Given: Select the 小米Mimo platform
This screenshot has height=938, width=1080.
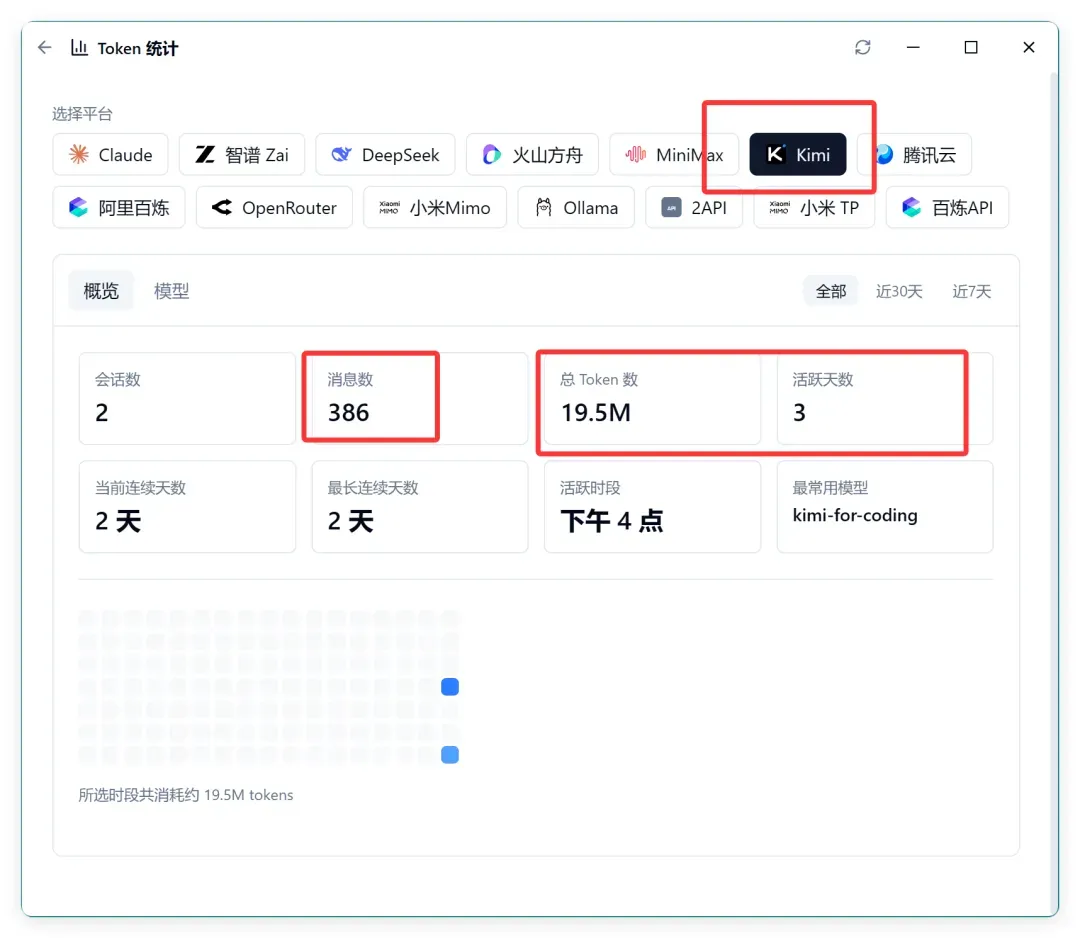Looking at the screenshot, I should [x=435, y=207].
